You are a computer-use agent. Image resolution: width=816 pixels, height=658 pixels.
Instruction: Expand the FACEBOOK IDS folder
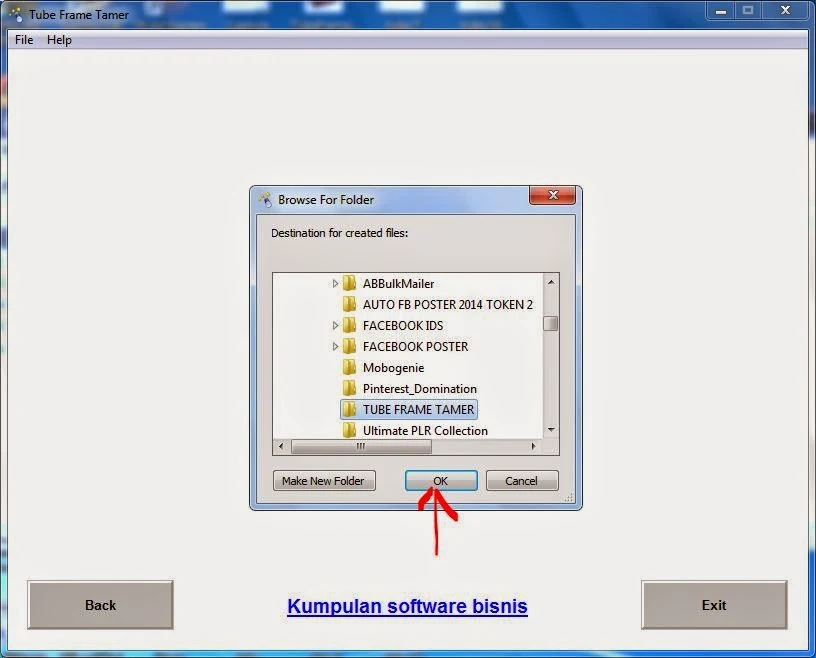click(x=335, y=325)
